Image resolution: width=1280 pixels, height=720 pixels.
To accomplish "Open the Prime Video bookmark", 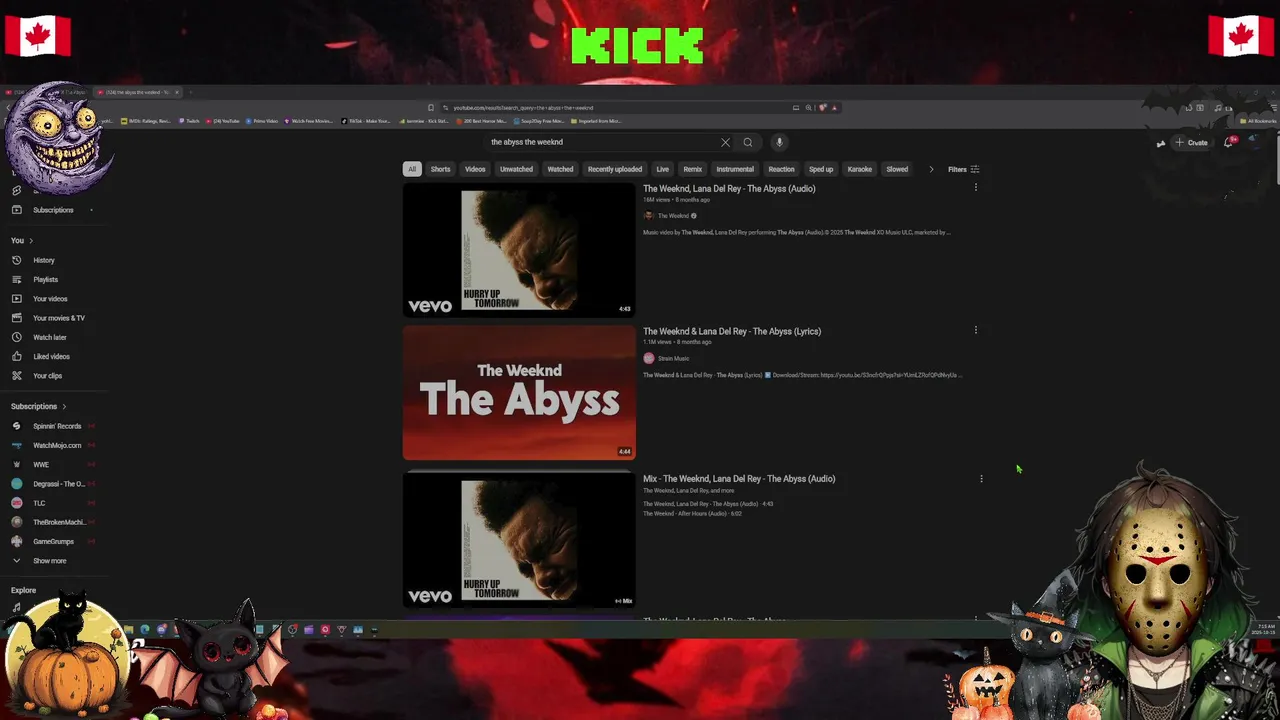I will [262, 121].
